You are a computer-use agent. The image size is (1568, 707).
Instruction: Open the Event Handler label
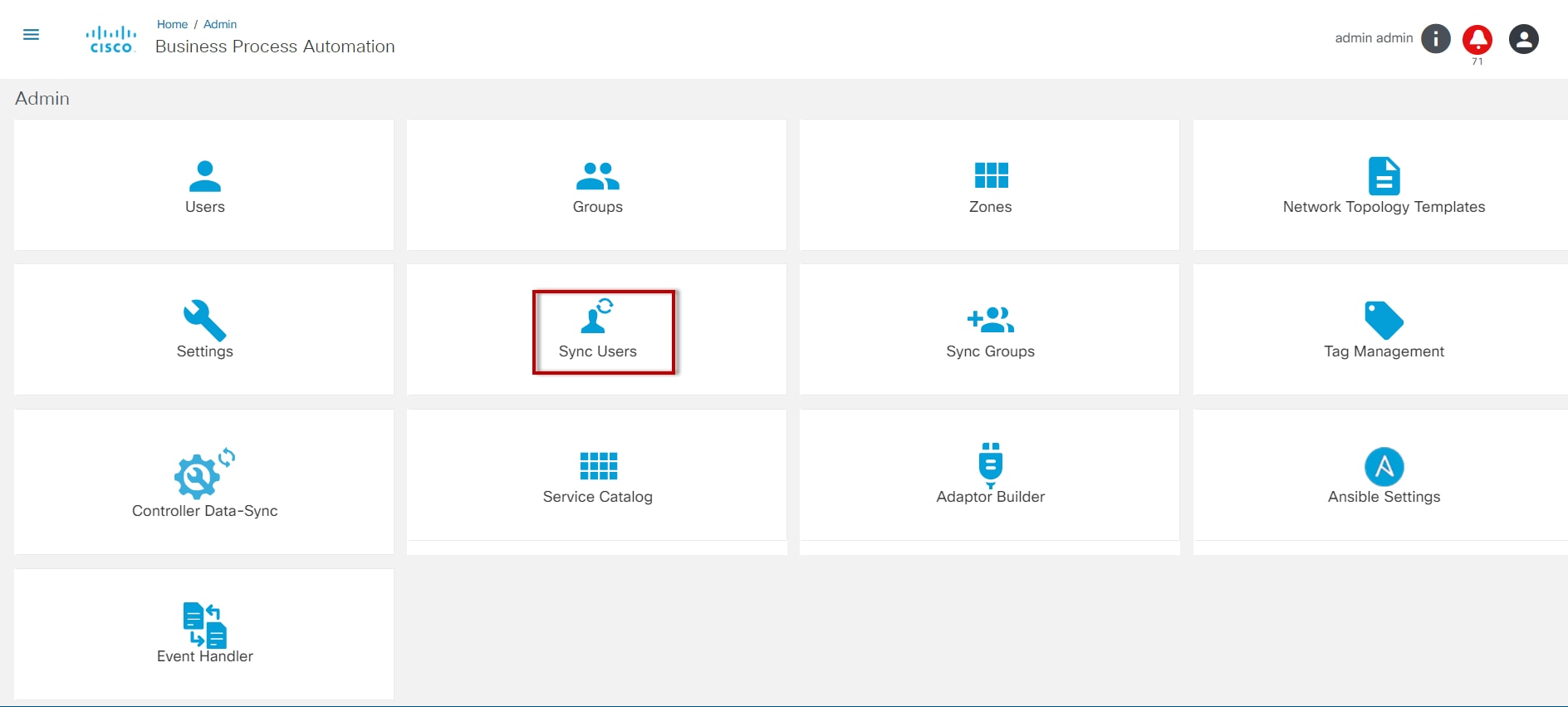[205, 656]
